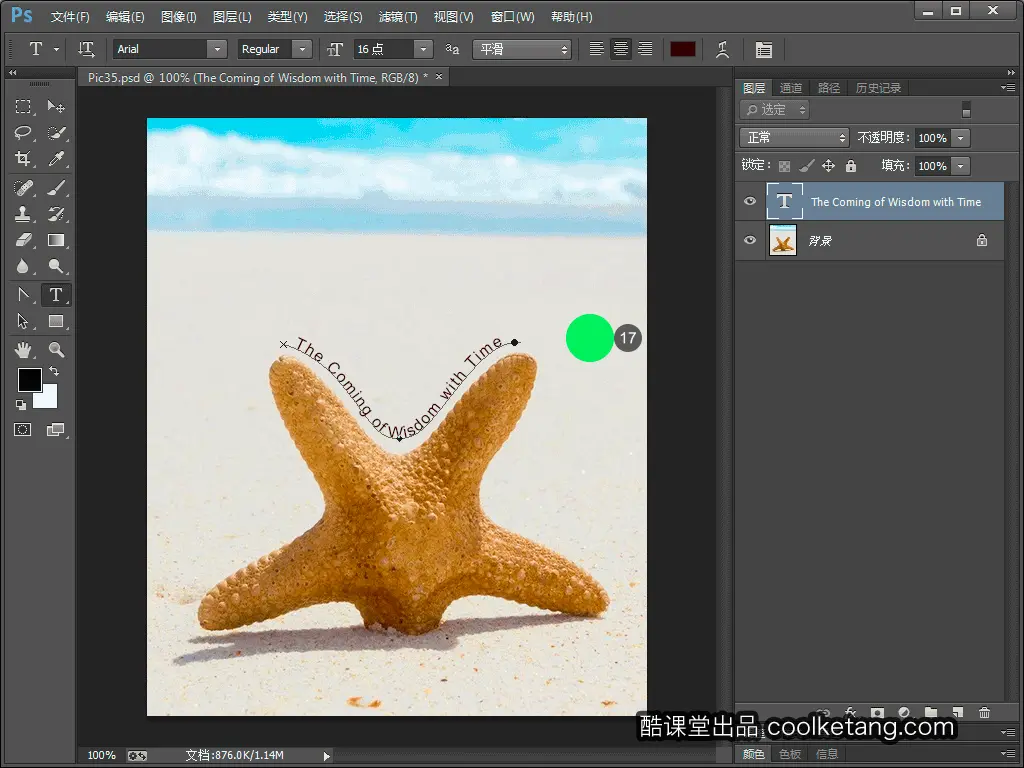Hide the 背景 layer visibility eye
The image size is (1024, 768).
click(750, 240)
